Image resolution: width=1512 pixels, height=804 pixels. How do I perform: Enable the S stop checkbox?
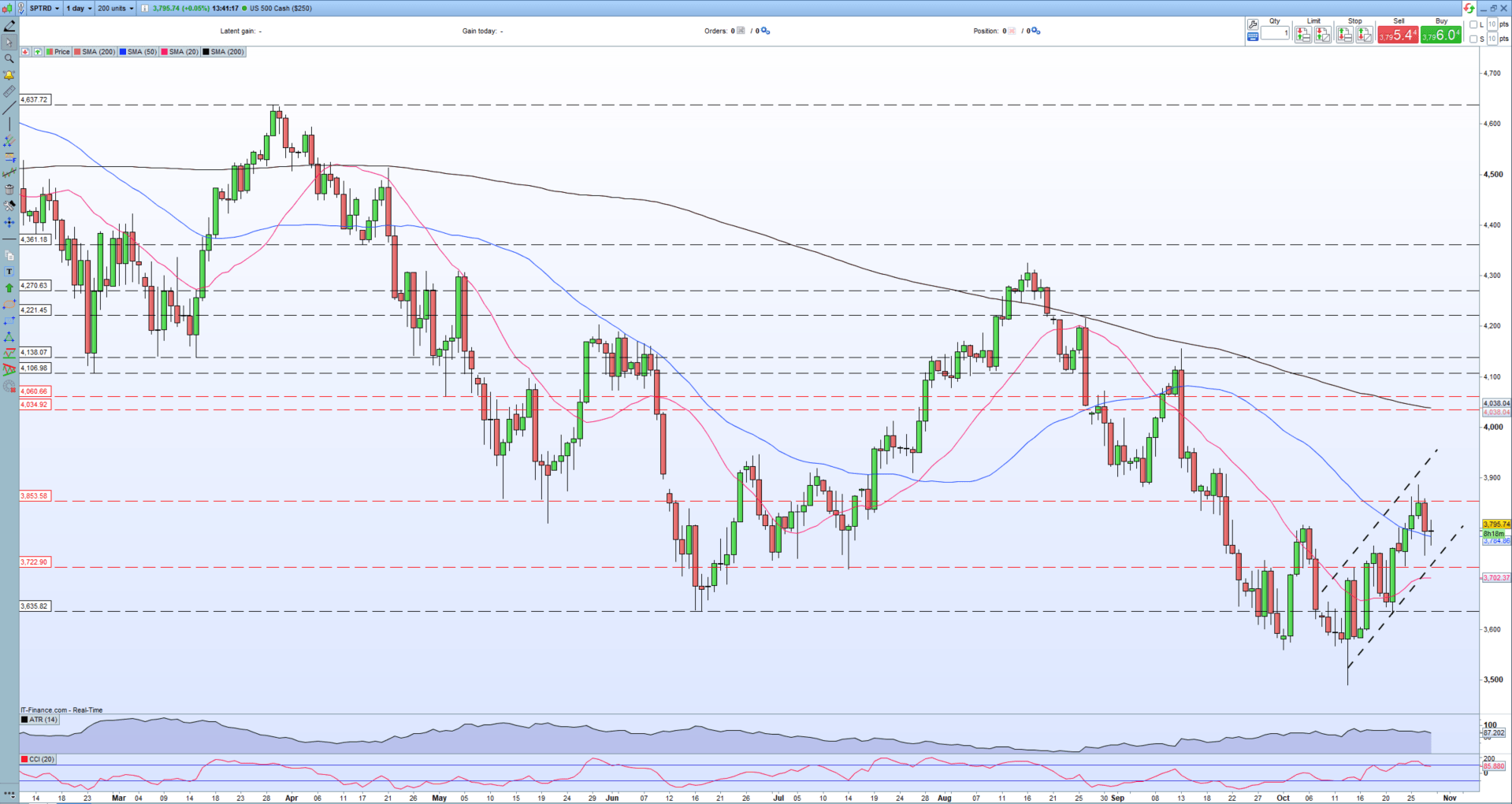click(x=1474, y=39)
